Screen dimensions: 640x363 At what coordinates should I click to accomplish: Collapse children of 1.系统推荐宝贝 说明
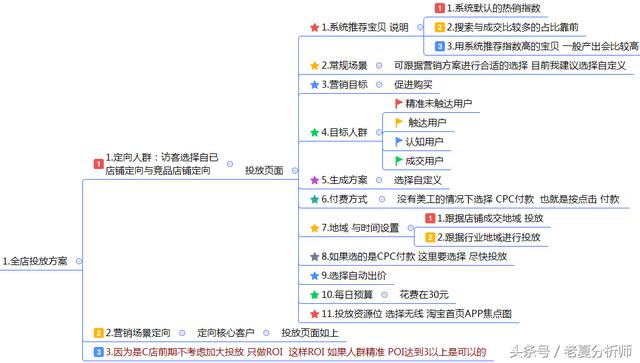420,27
